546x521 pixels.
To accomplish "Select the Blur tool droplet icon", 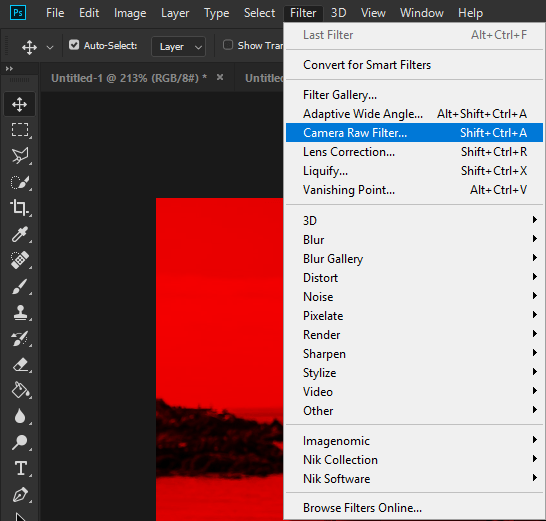I will (20, 417).
